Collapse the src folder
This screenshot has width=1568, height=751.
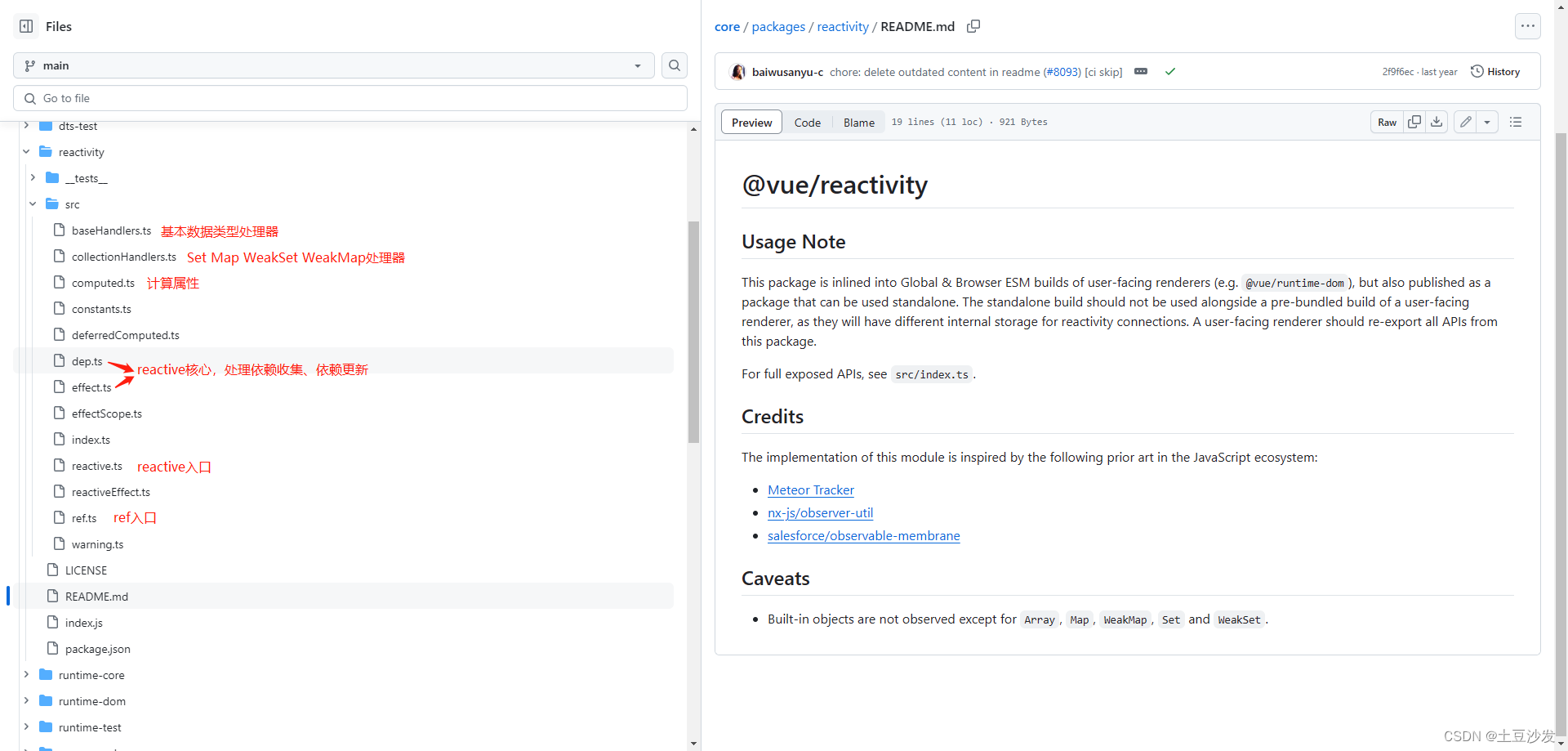coord(33,204)
